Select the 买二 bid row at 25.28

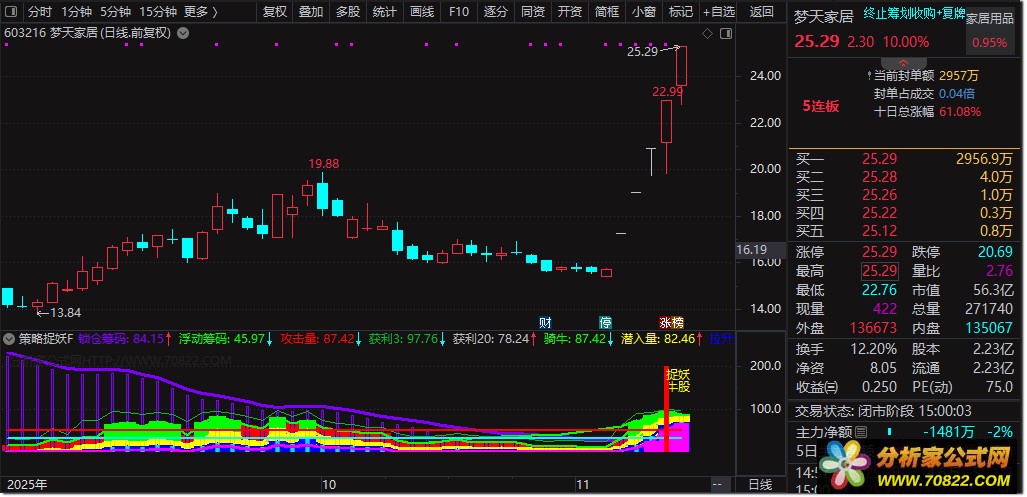point(904,177)
